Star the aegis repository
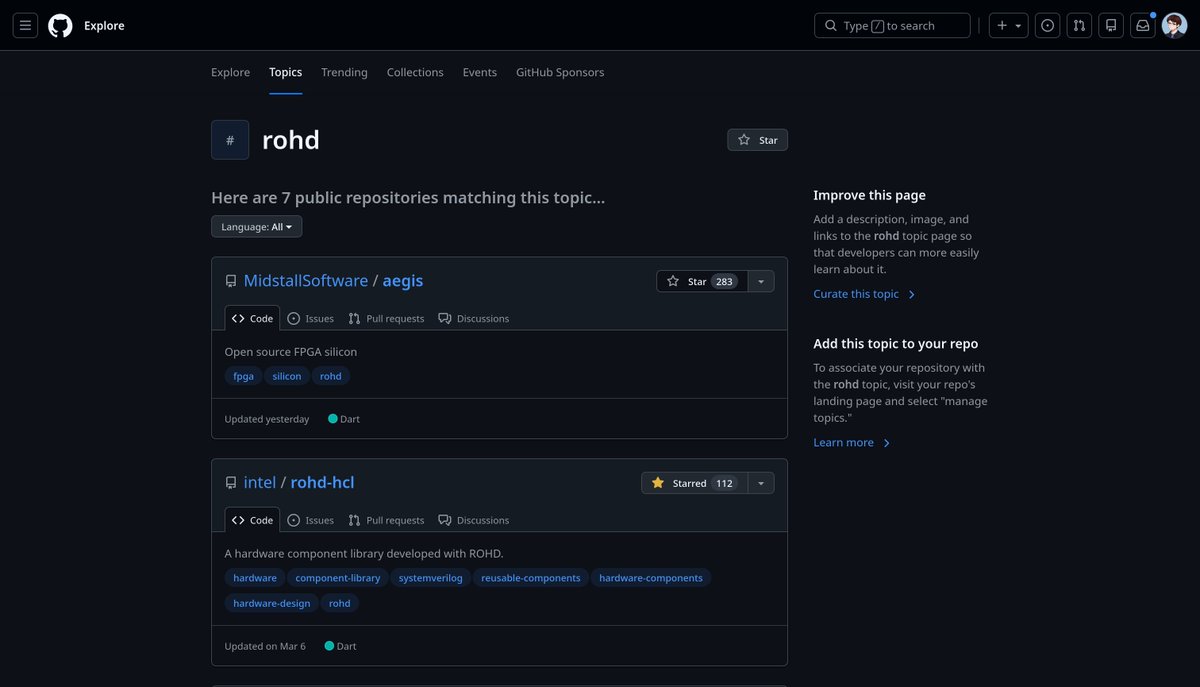 [701, 282]
